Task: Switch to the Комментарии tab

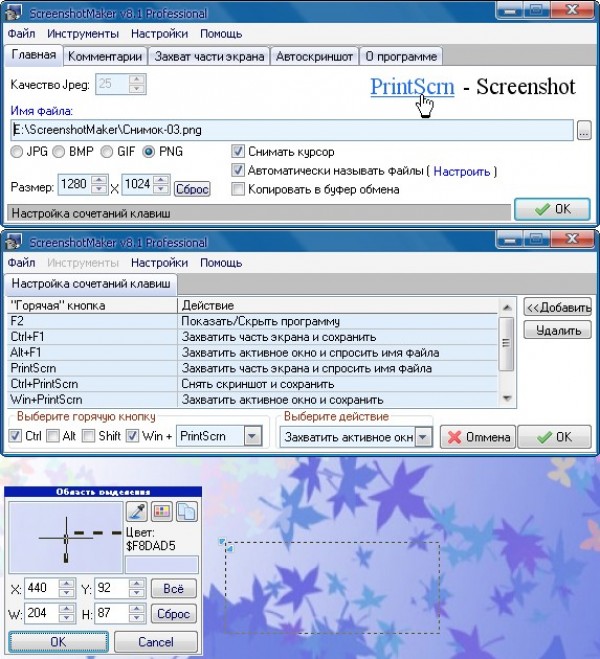Action: (105, 56)
